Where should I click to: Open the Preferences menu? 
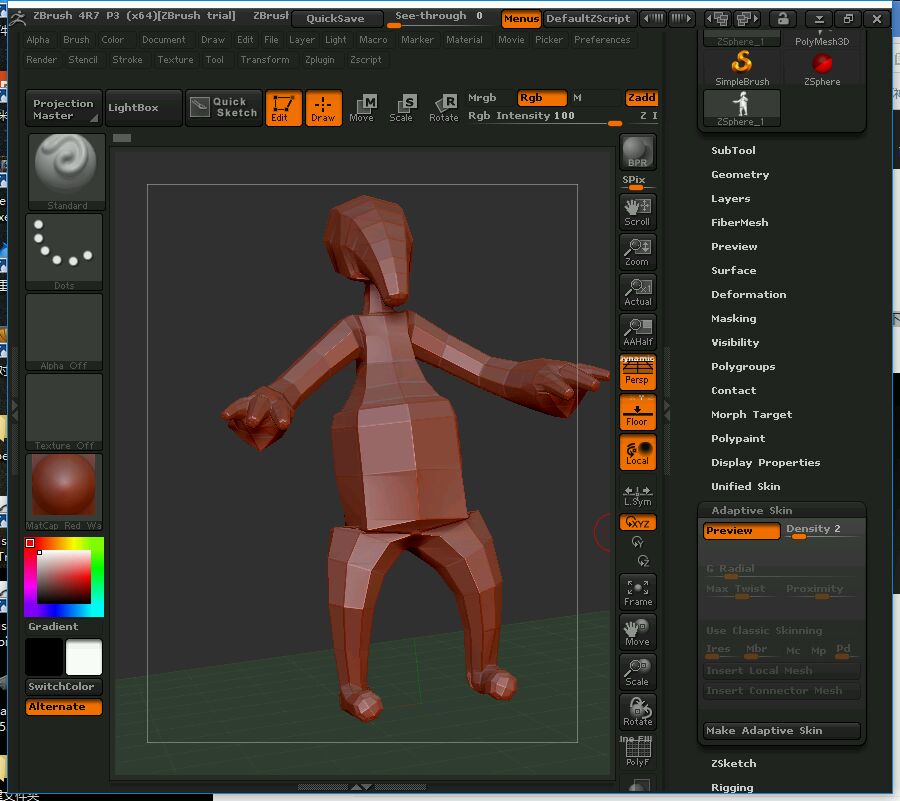(x=602, y=40)
